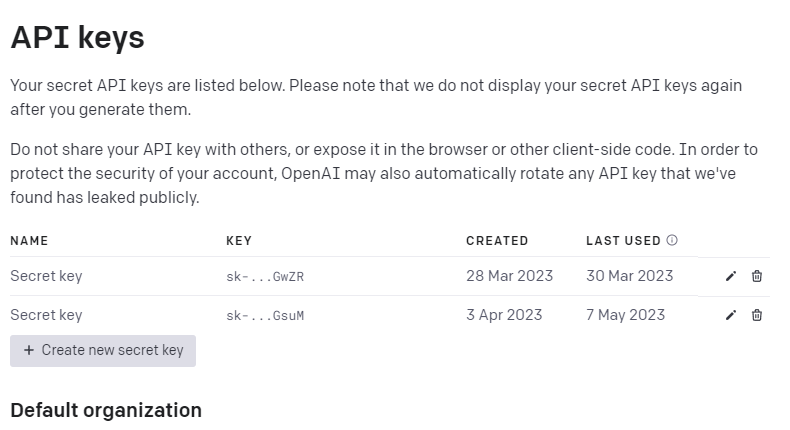The image size is (790, 430).
Task: Click plus icon in Create new secret key
Action: (x=29, y=350)
